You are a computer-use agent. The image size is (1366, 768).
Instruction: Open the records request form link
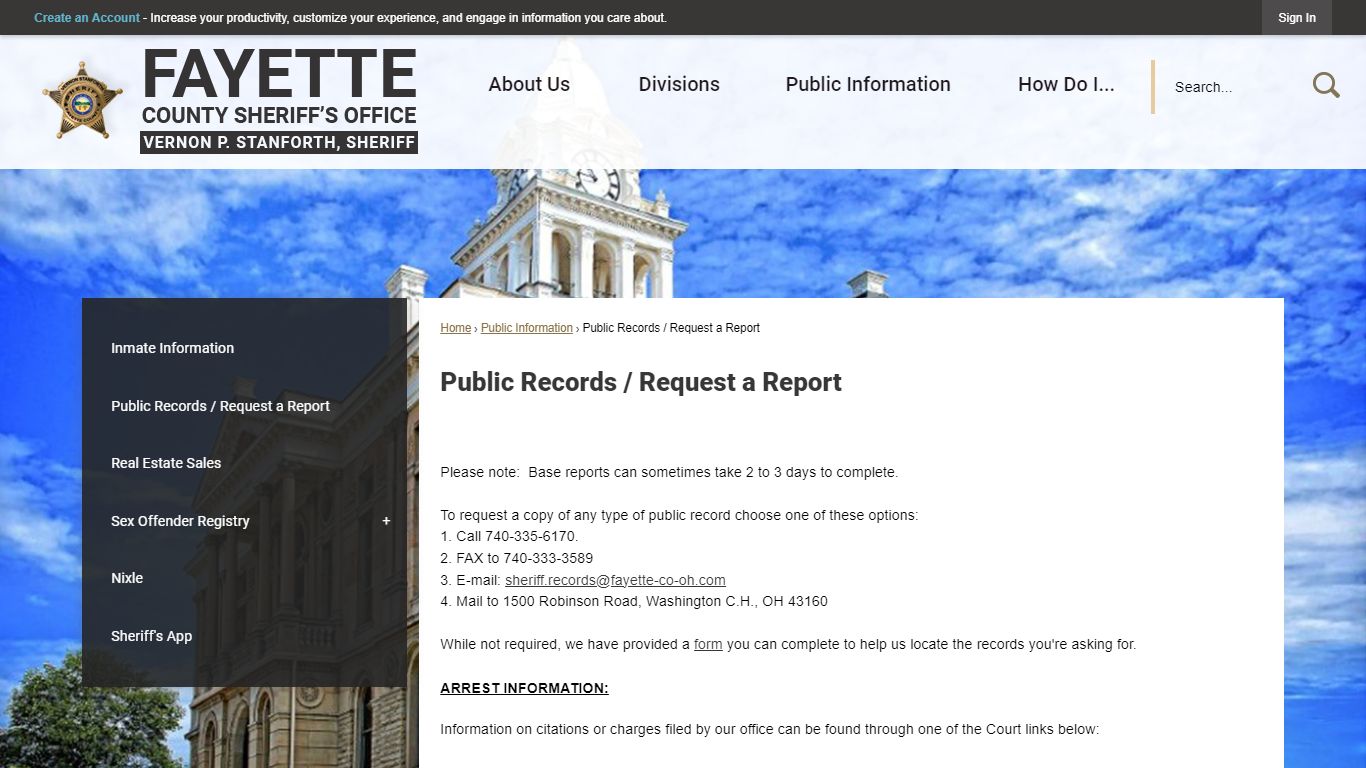coord(708,644)
